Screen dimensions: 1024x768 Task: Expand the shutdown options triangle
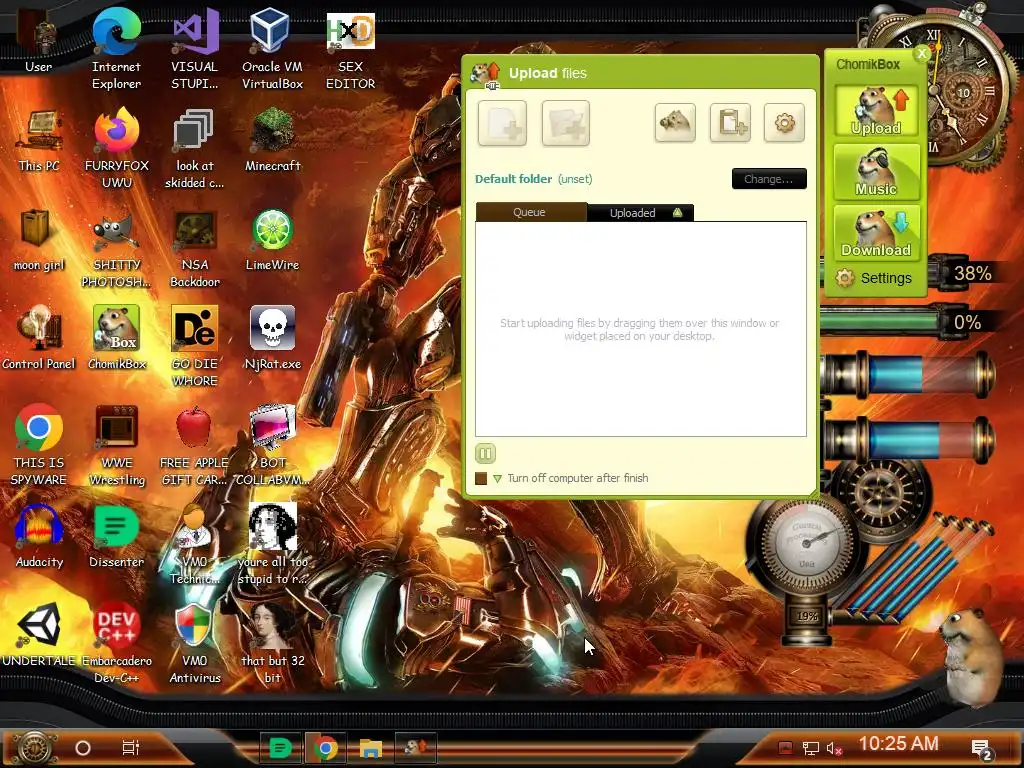pos(498,479)
